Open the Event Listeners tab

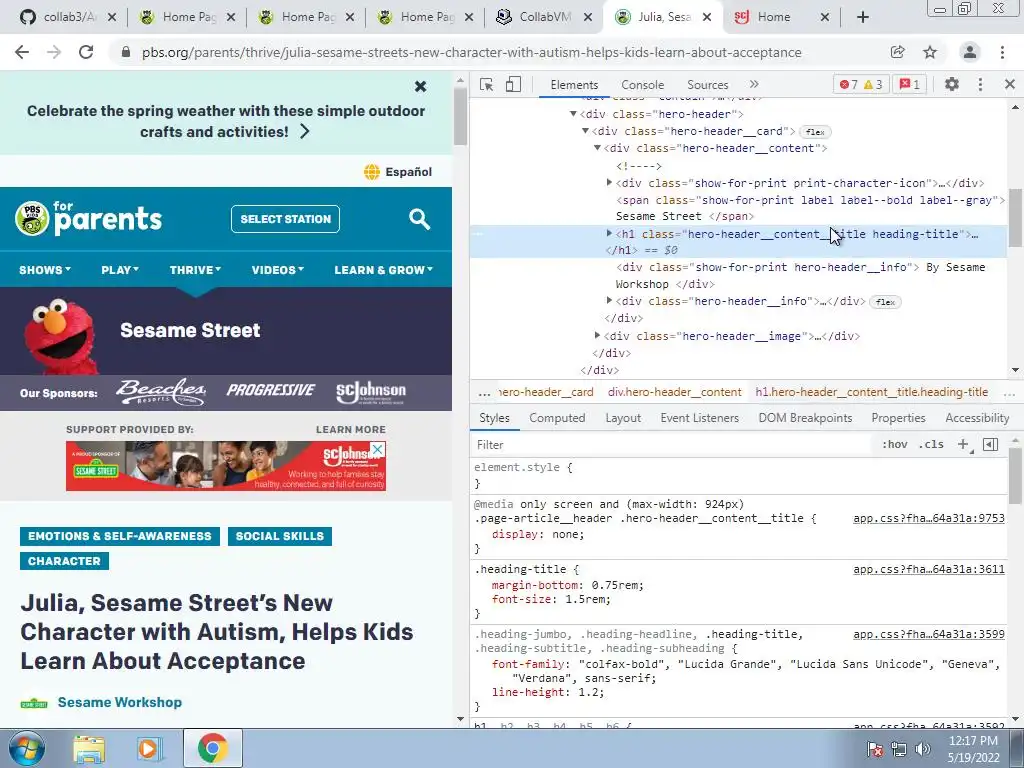point(699,418)
